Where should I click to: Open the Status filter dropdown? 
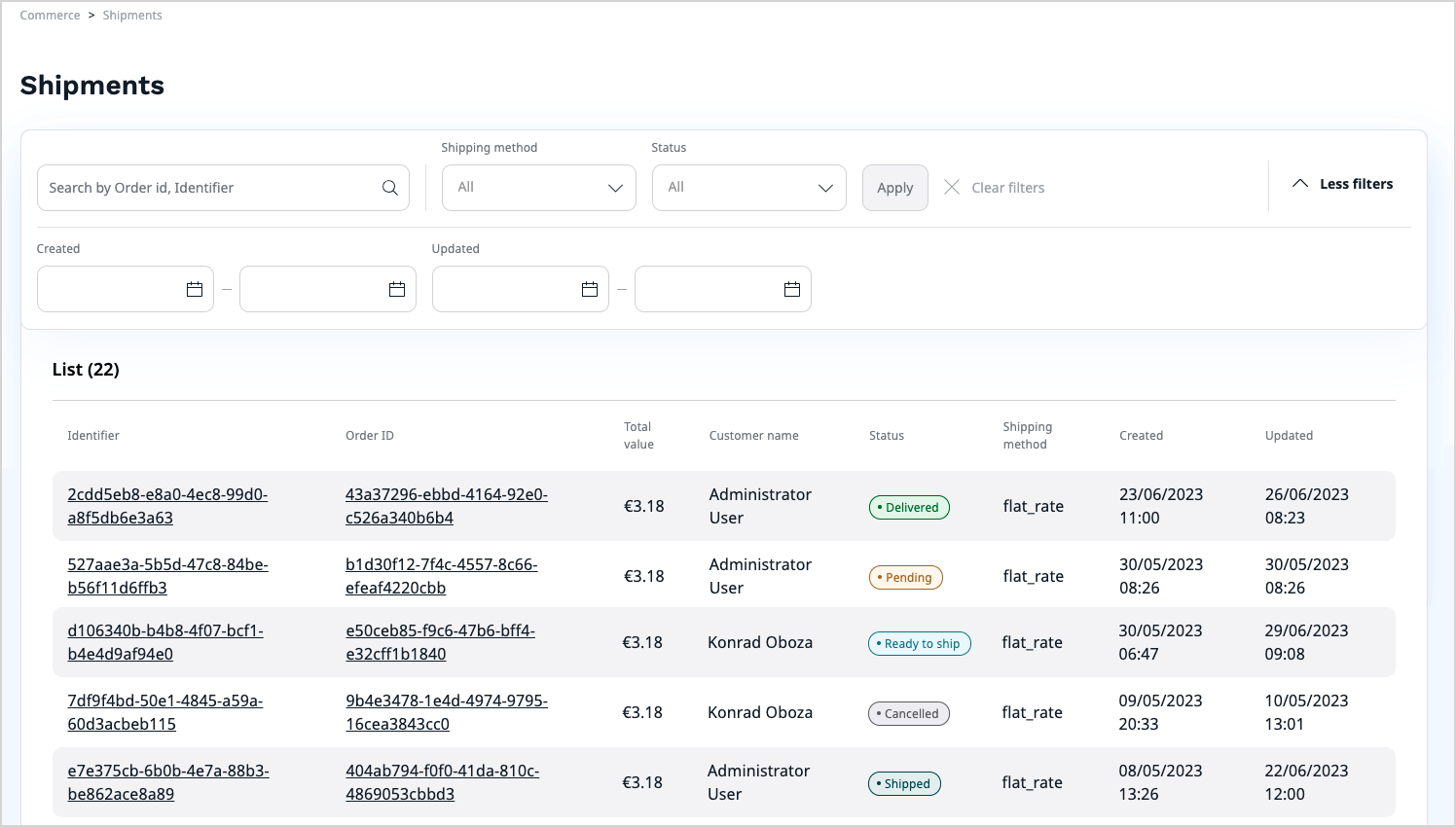tap(748, 188)
